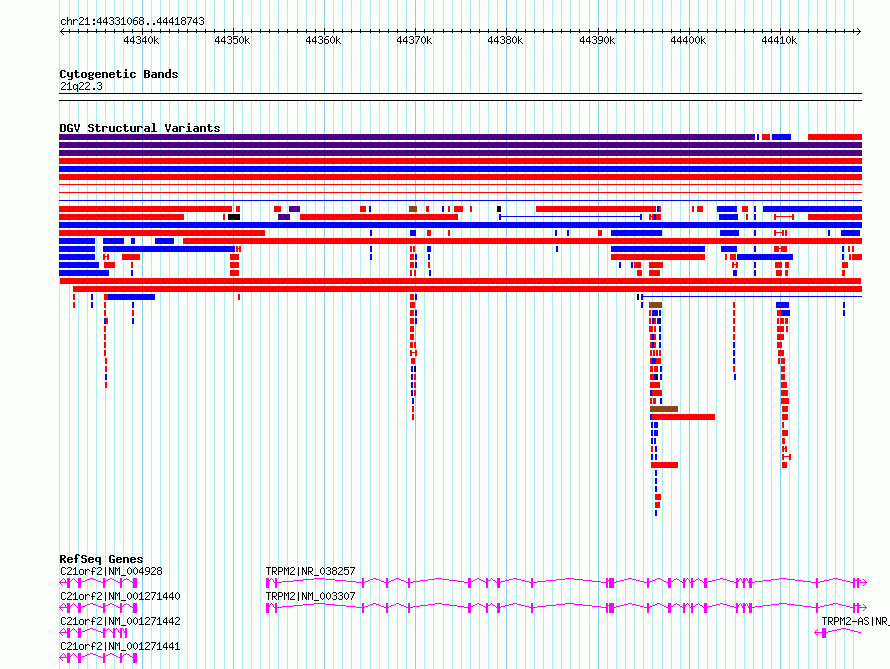Click the black variant block near 44350k

click(x=234, y=217)
